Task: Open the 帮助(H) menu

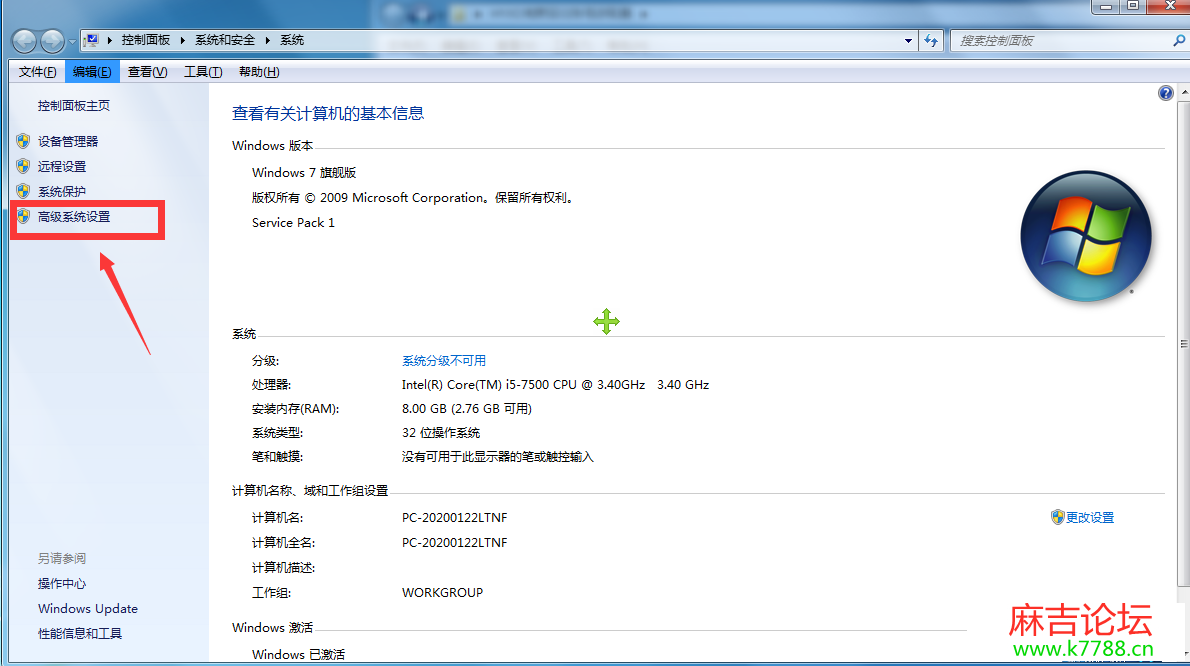Action: pos(259,71)
